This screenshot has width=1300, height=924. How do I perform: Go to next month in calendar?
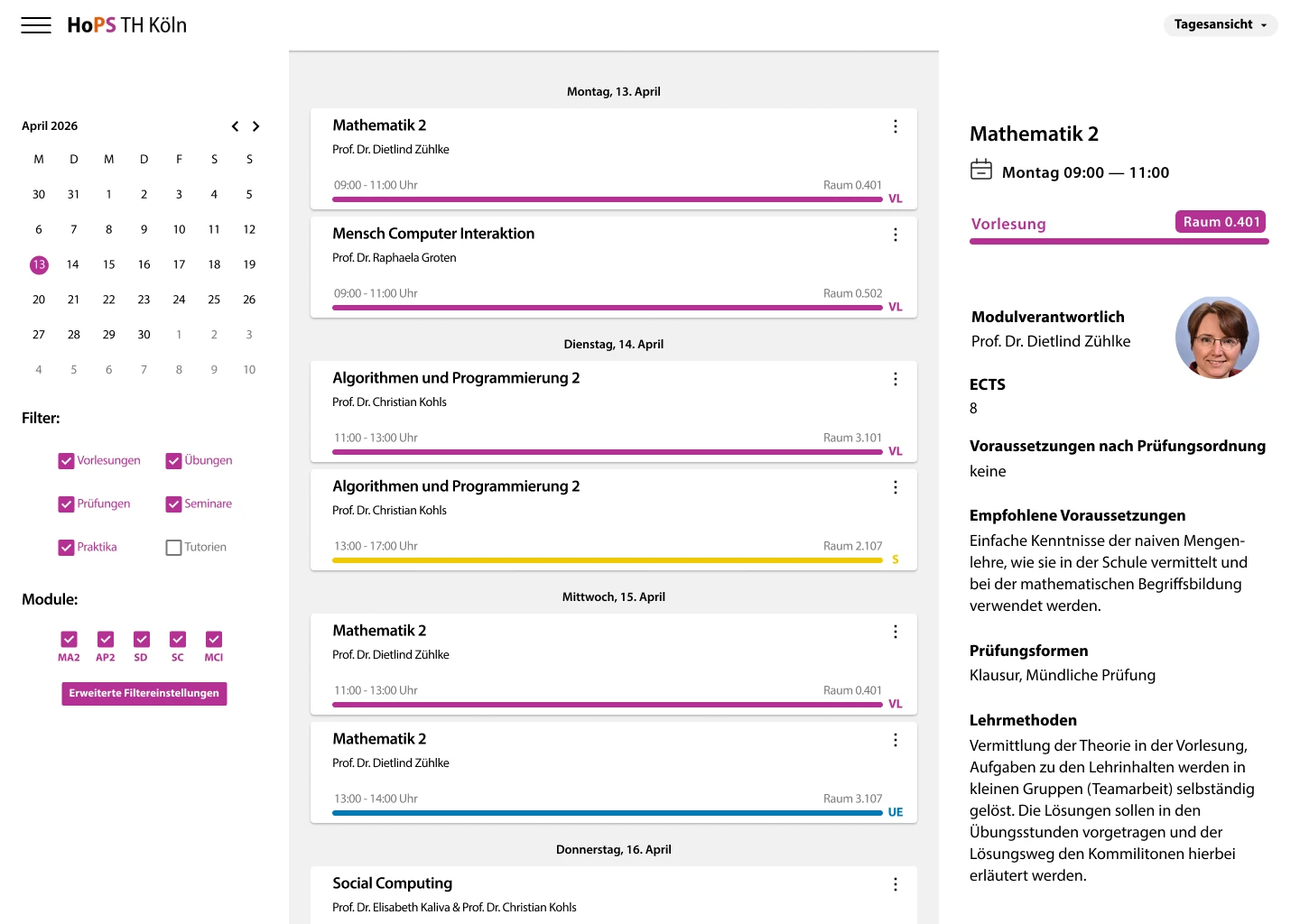coord(256,126)
